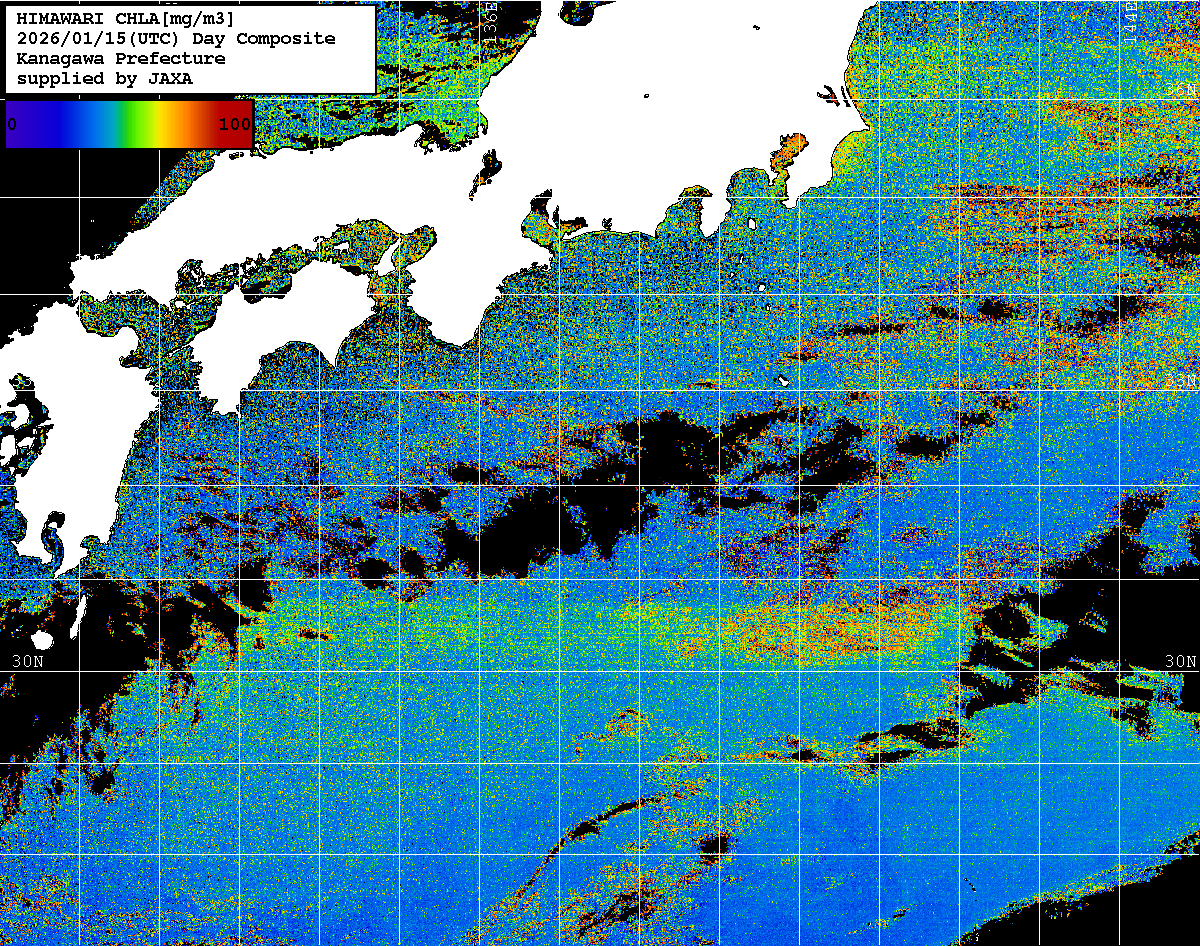1200x946 pixels.
Task: Click the 30N latitude label on left edge
Action: pyautogui.click(x=28, y=662)
